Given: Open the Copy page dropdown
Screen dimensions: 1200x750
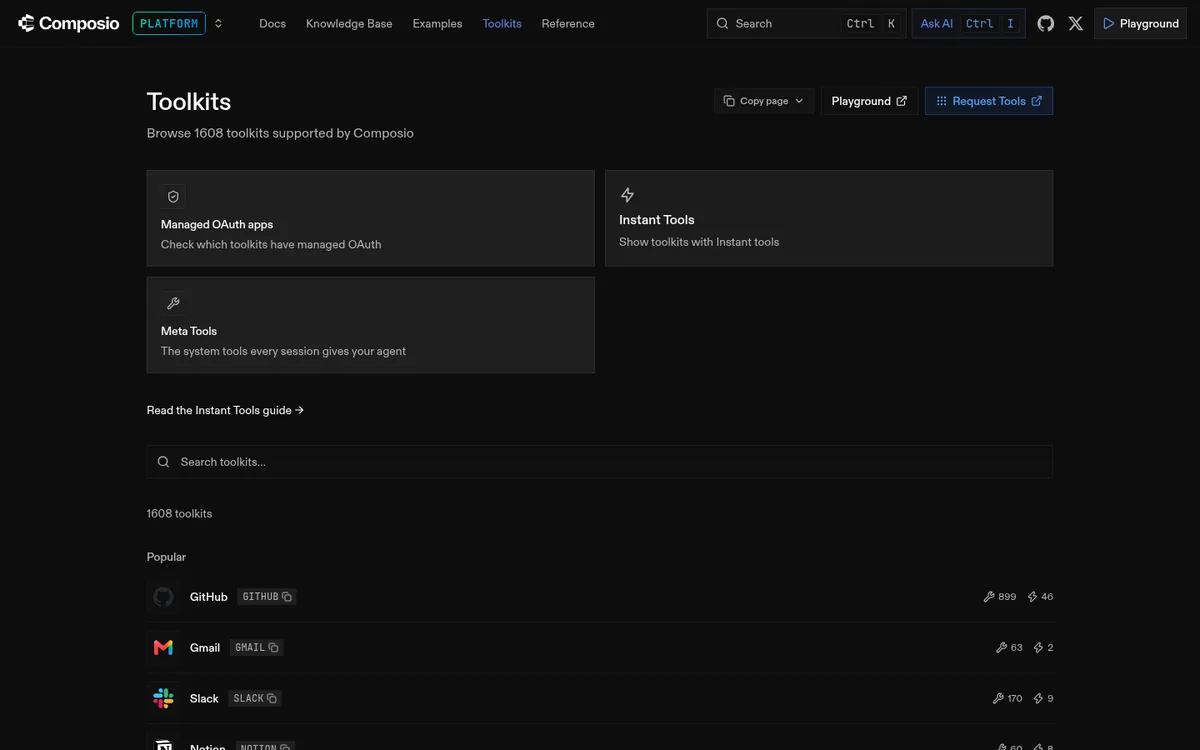Looking at the screenshot, I should (764, 101).
